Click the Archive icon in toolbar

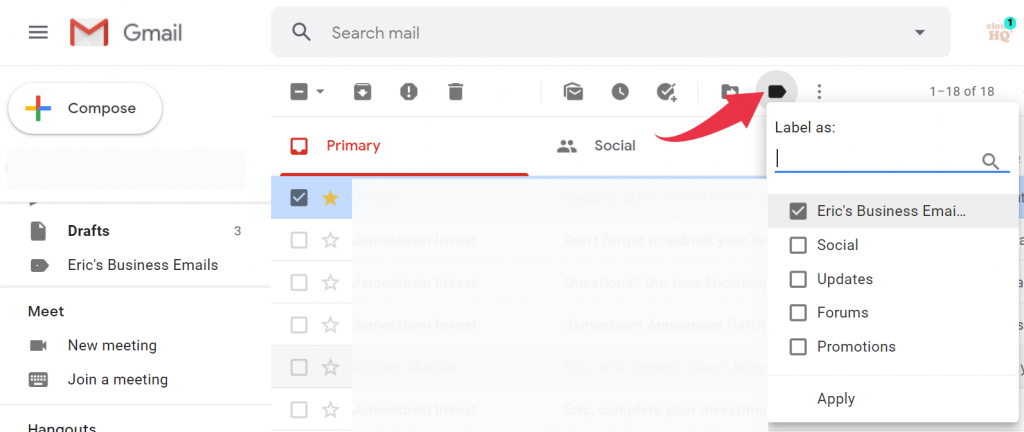[362, 92]
